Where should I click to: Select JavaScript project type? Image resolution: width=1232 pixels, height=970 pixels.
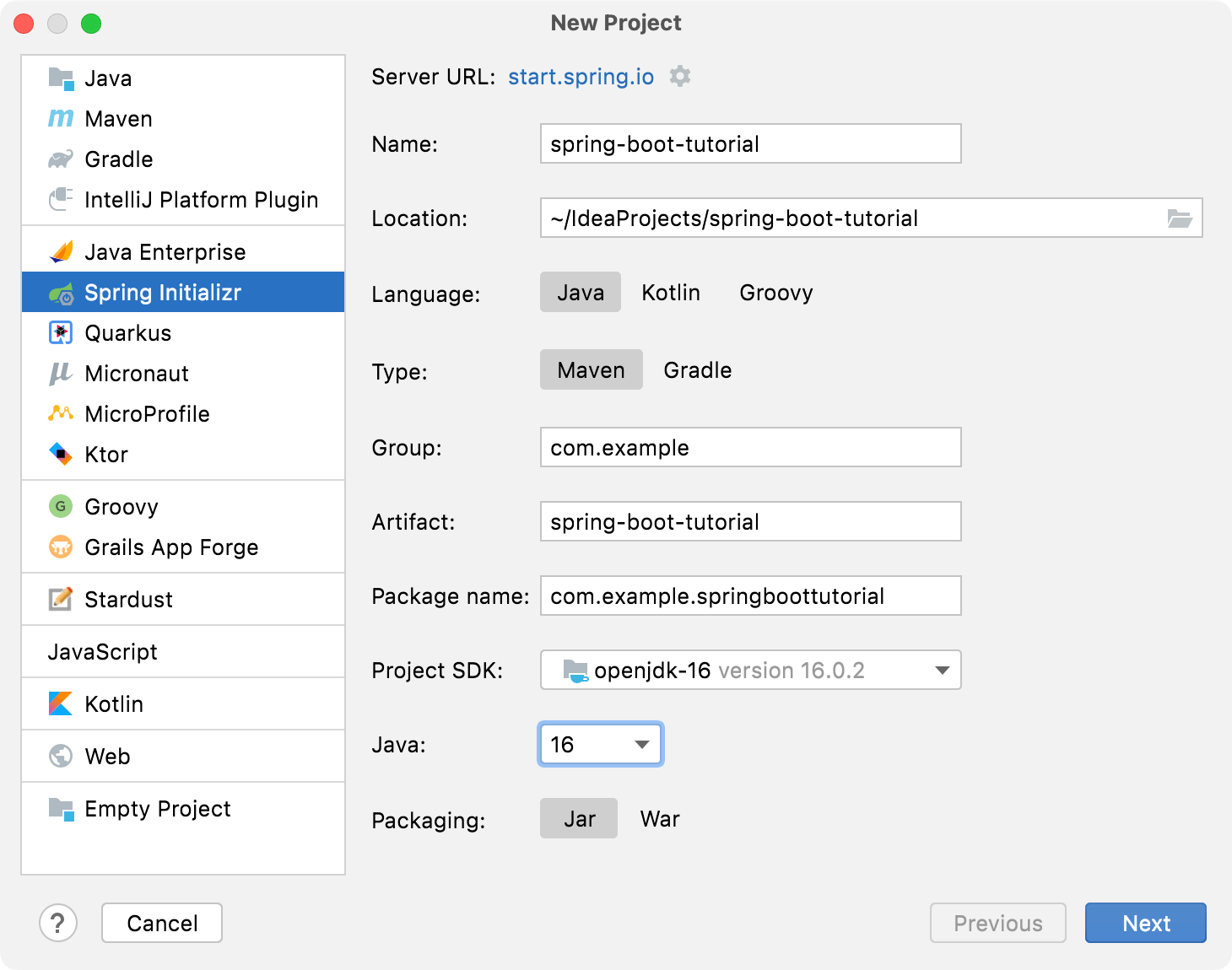tap(183, 652)
